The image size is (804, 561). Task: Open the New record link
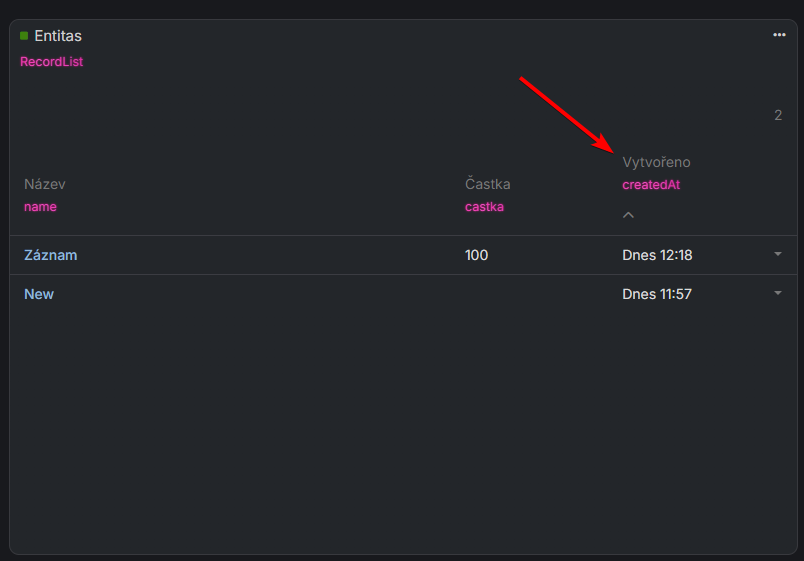39,294
